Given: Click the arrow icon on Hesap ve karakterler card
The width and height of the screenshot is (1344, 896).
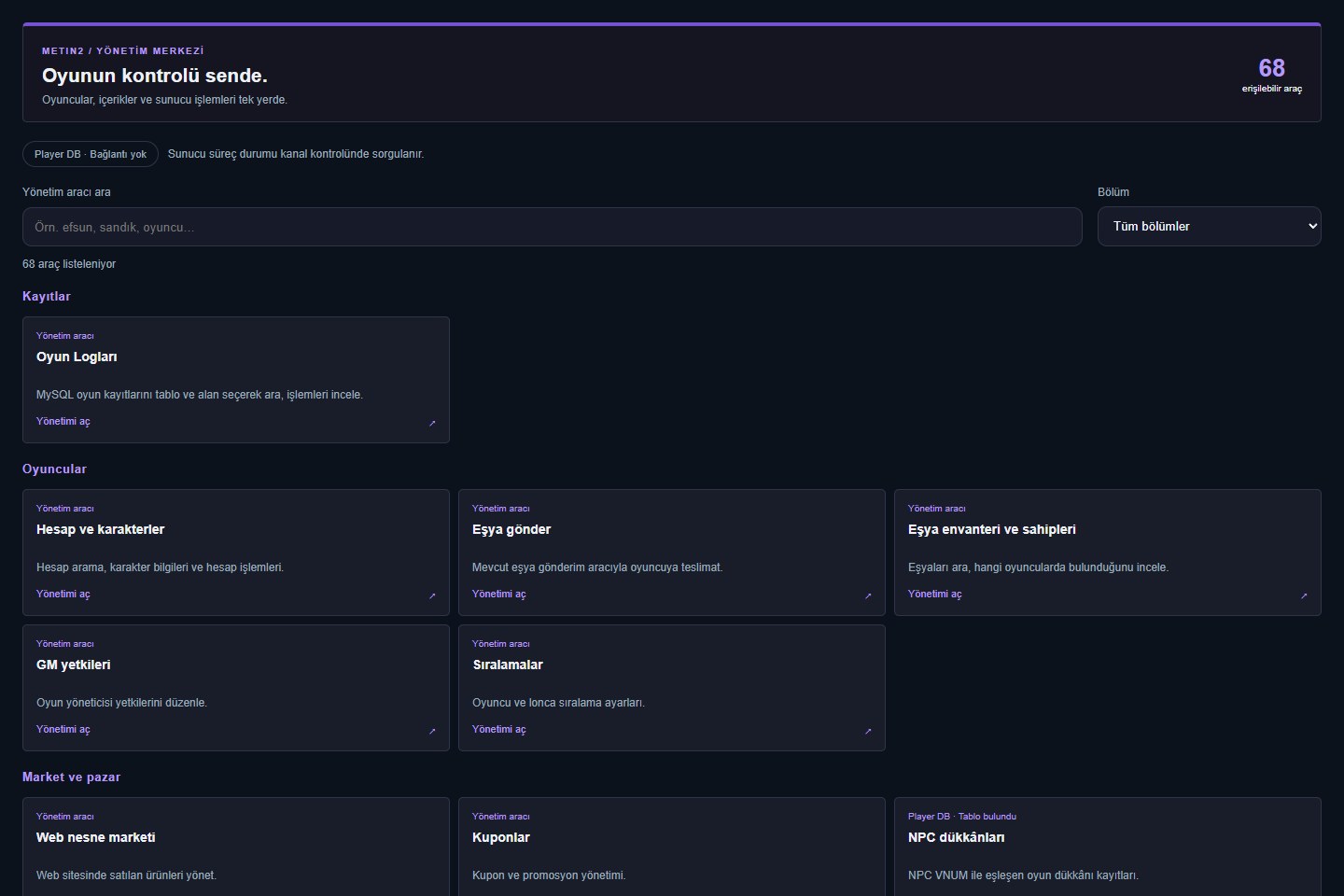Looking at the screenshot, I should pos(432,595).
